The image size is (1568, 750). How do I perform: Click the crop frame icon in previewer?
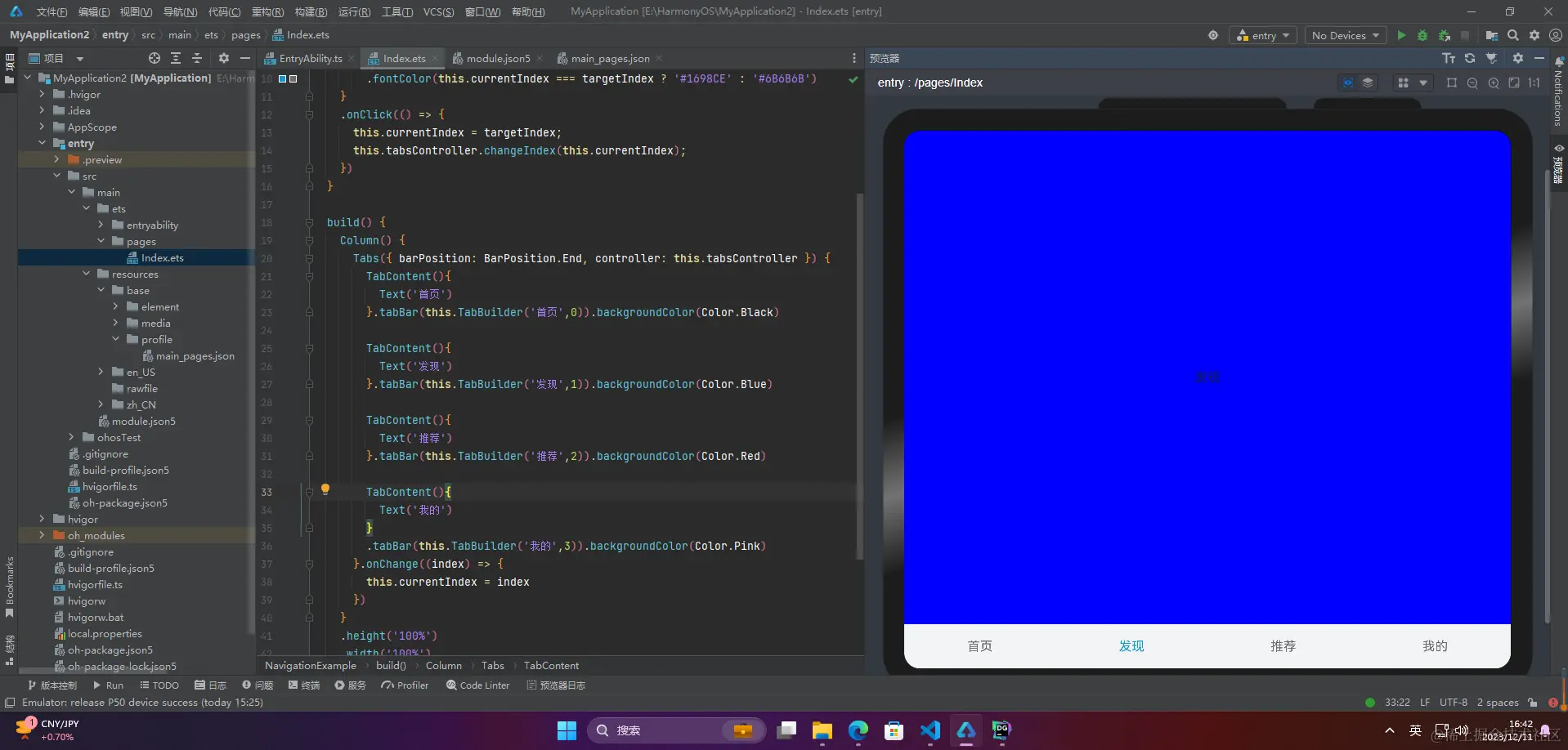pos(1452,83)
